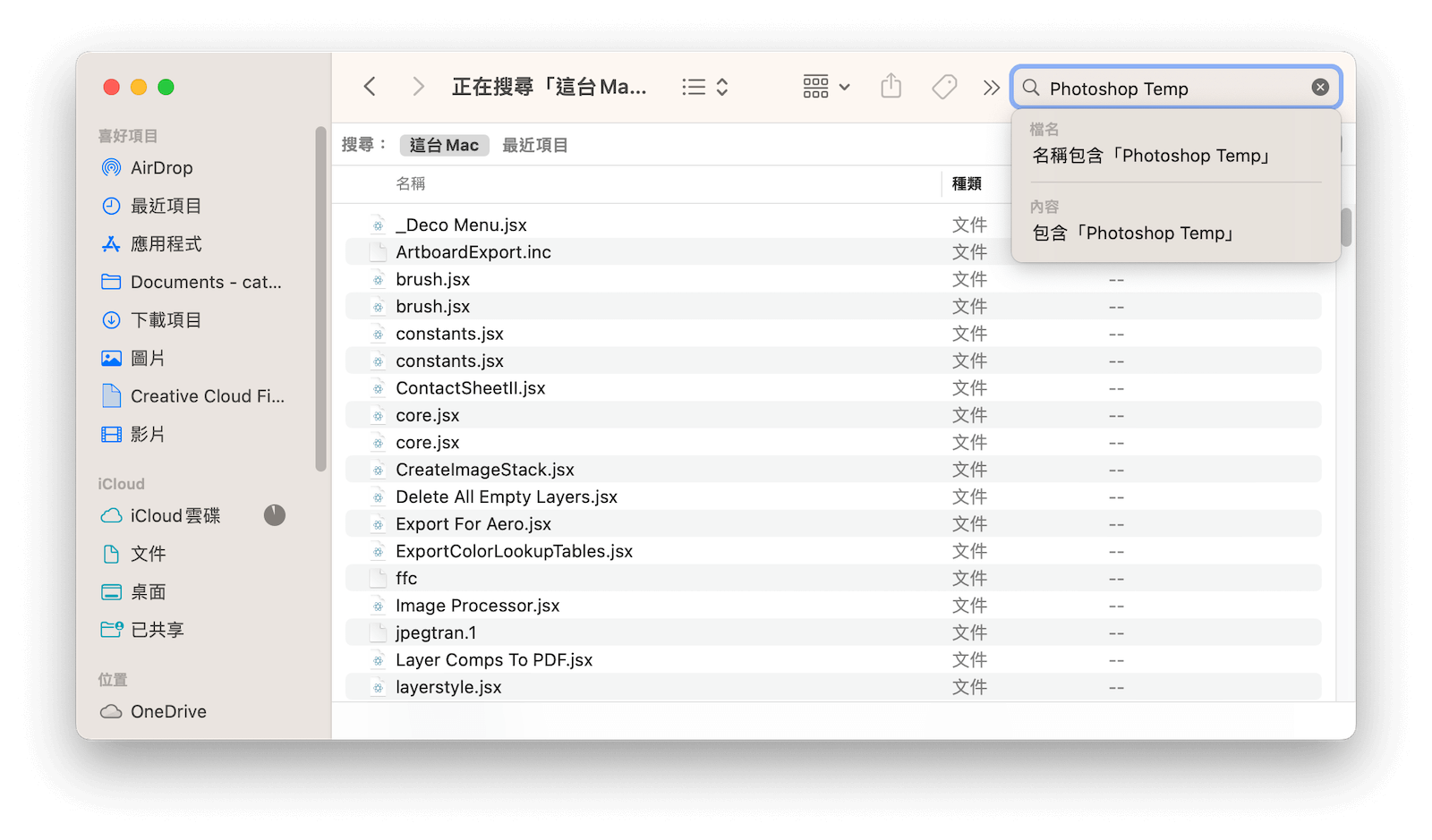Click the Share toolbar icon

coord(891,86)
